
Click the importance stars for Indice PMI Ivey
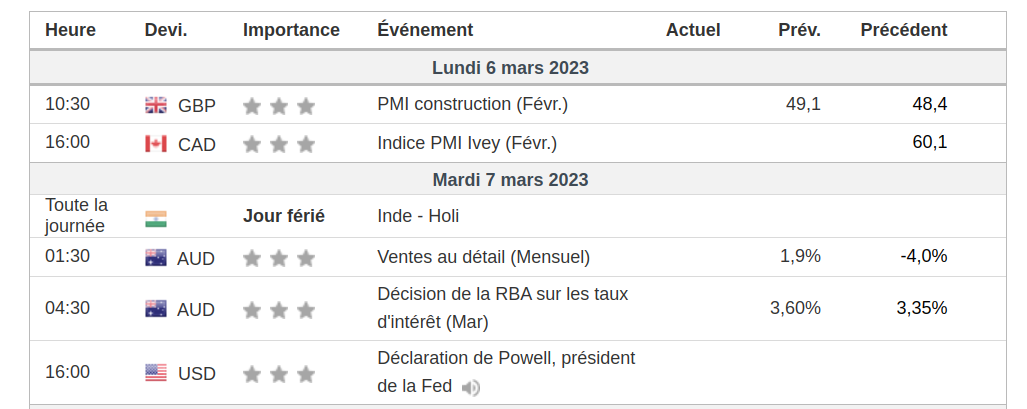click(279, 144)
